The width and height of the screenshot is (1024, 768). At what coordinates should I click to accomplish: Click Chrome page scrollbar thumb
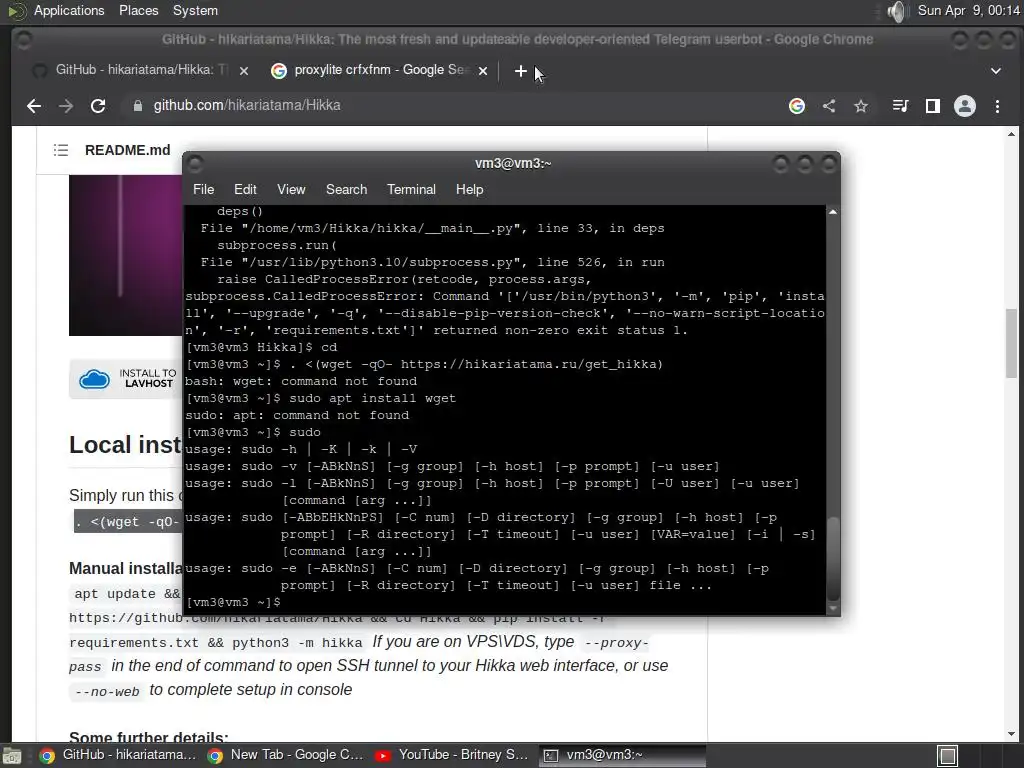pos(1011,343)
